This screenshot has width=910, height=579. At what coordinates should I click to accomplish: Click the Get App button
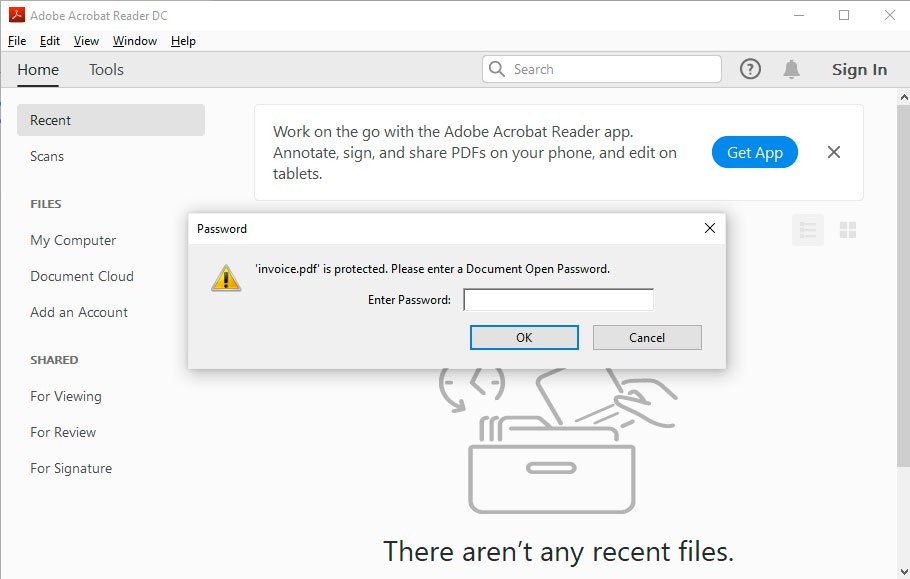[754, 152]
